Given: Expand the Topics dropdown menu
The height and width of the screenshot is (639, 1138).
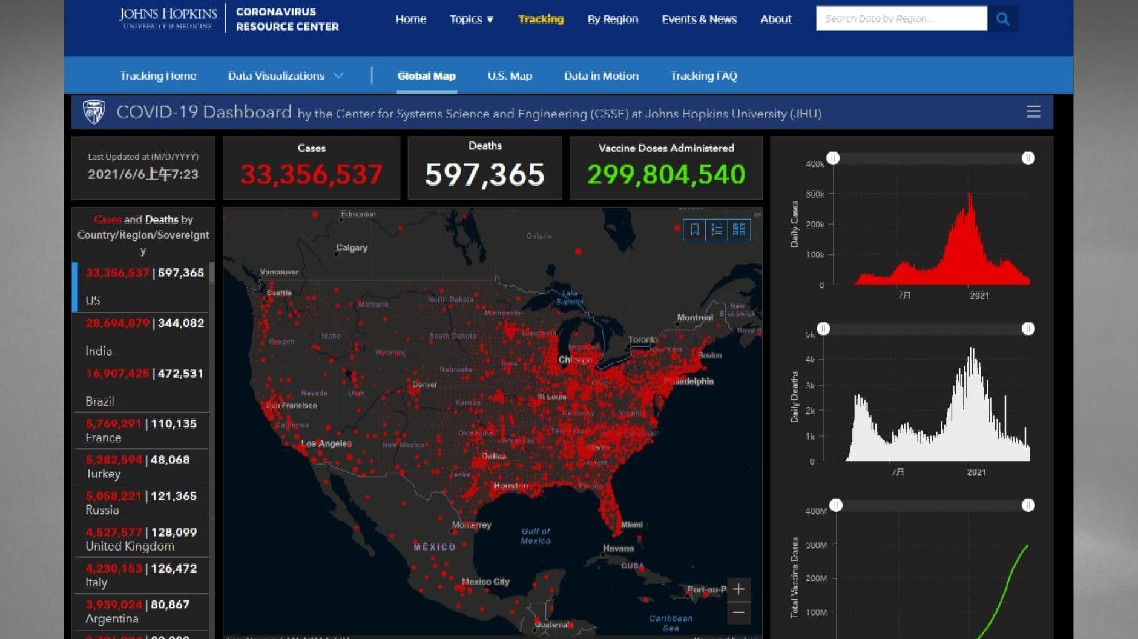Looking at the screenshot, I should pyautogui.click(x=471, y=19).
